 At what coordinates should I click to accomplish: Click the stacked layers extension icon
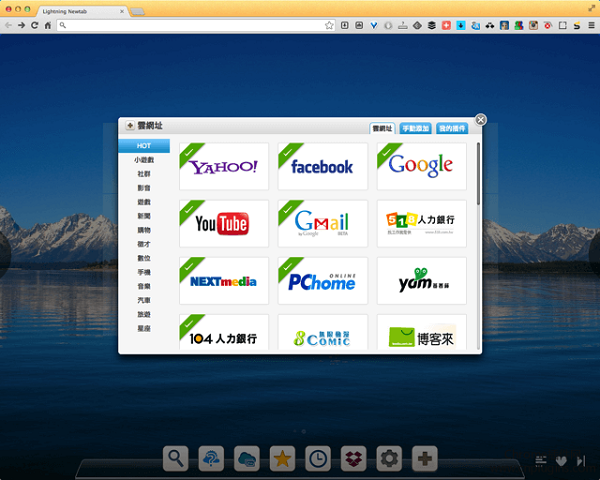pyautogui.click(x=432, y=25)
